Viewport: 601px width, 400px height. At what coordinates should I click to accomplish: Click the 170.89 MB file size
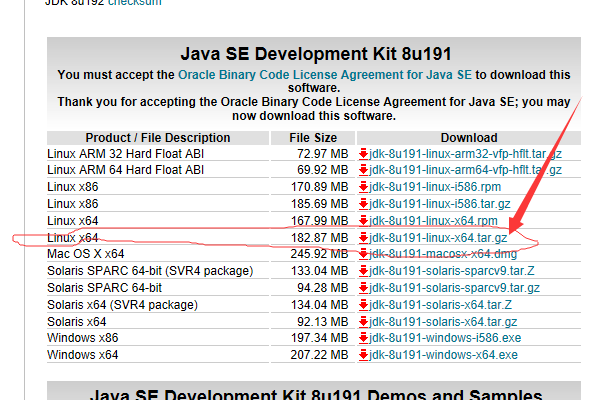(x=320, y=187)
